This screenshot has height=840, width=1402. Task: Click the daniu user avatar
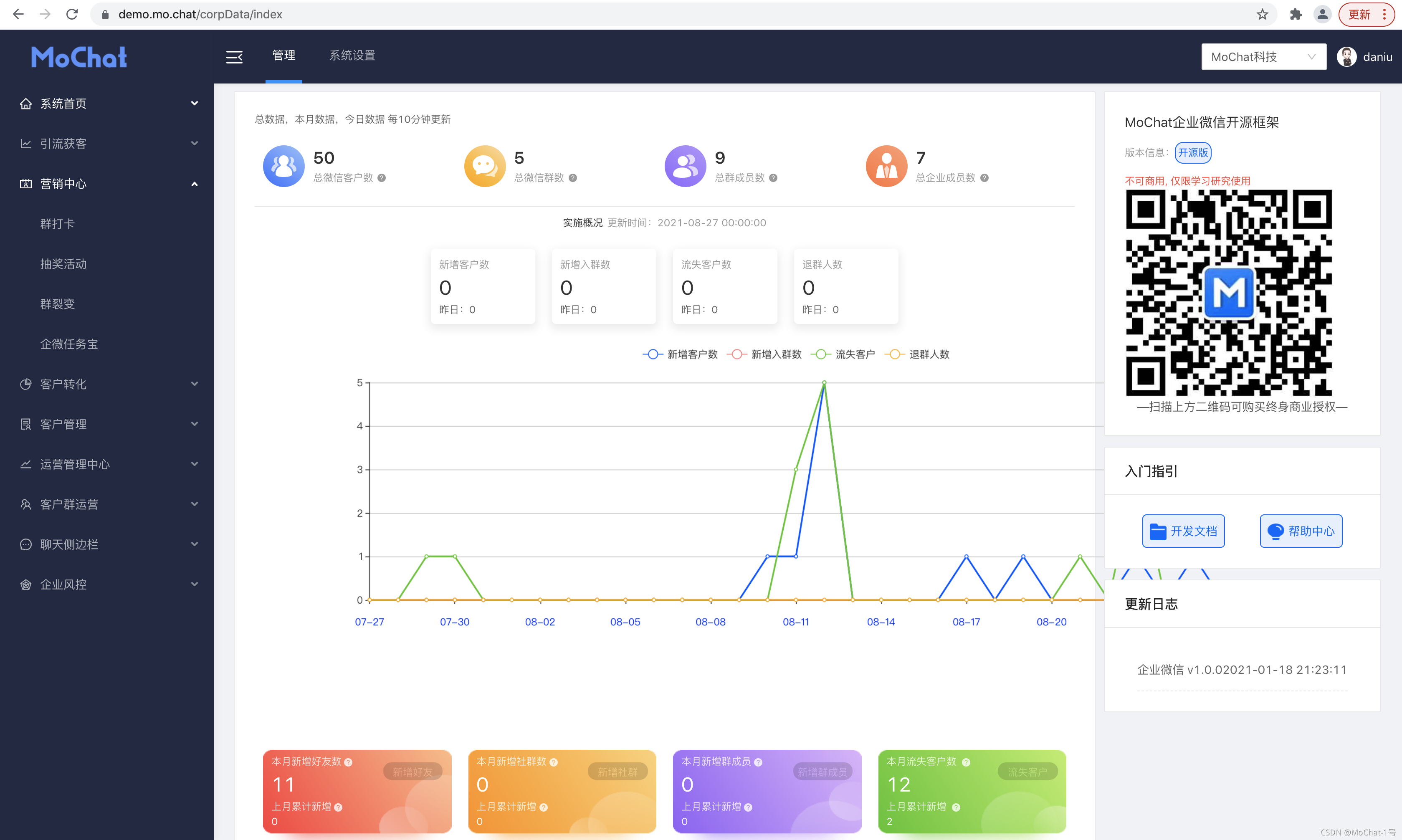coord(1346,57)
